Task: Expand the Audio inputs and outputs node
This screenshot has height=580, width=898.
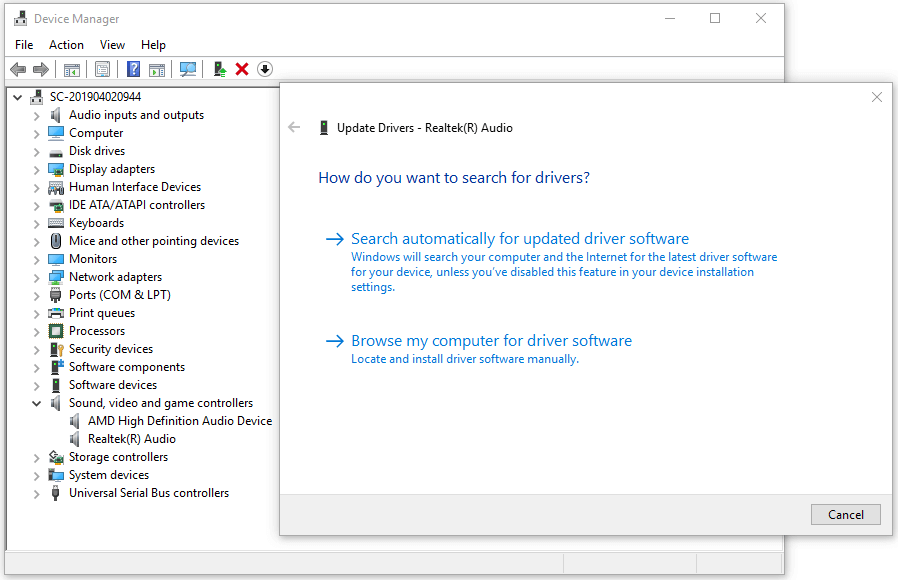Action: pos(37,116)
